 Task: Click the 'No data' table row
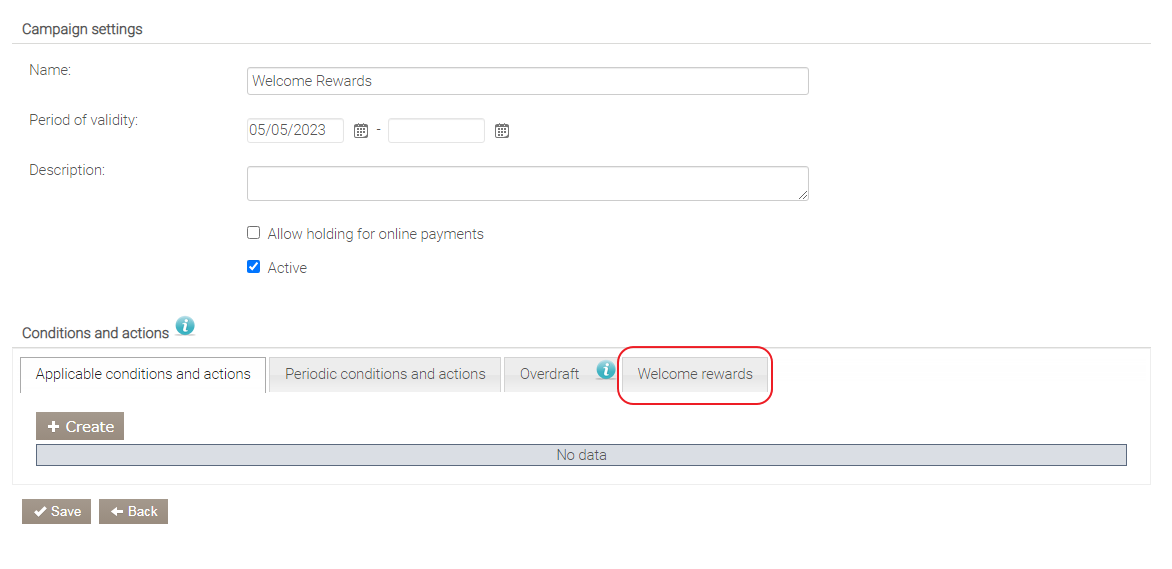pyautogui.click(x=581, y=455)
